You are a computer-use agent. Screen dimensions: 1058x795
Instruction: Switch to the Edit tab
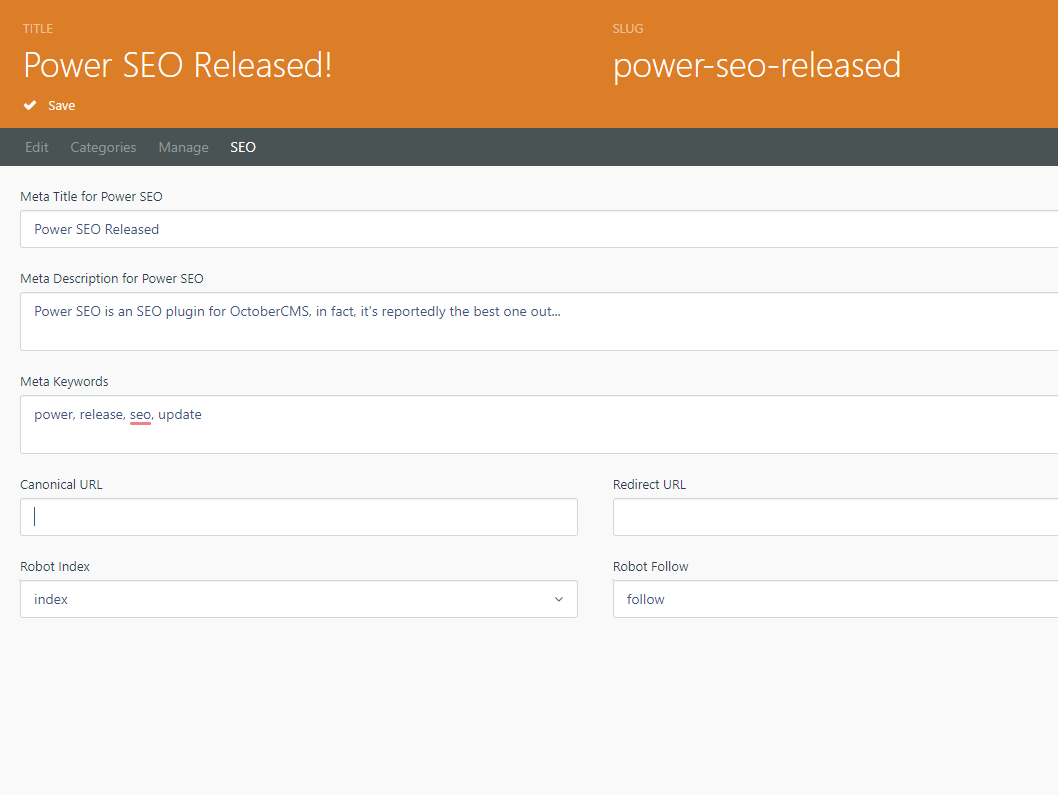tap(36, 147)
